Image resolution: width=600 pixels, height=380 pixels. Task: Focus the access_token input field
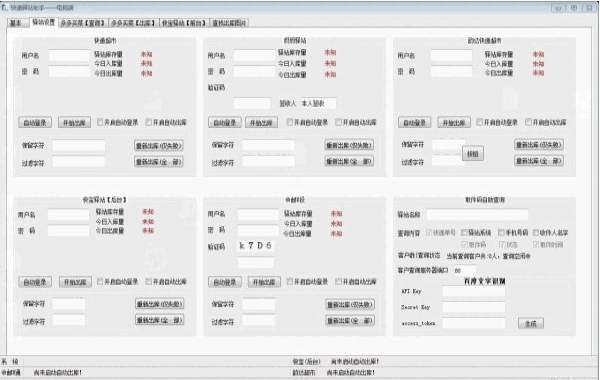pos(474,323)
